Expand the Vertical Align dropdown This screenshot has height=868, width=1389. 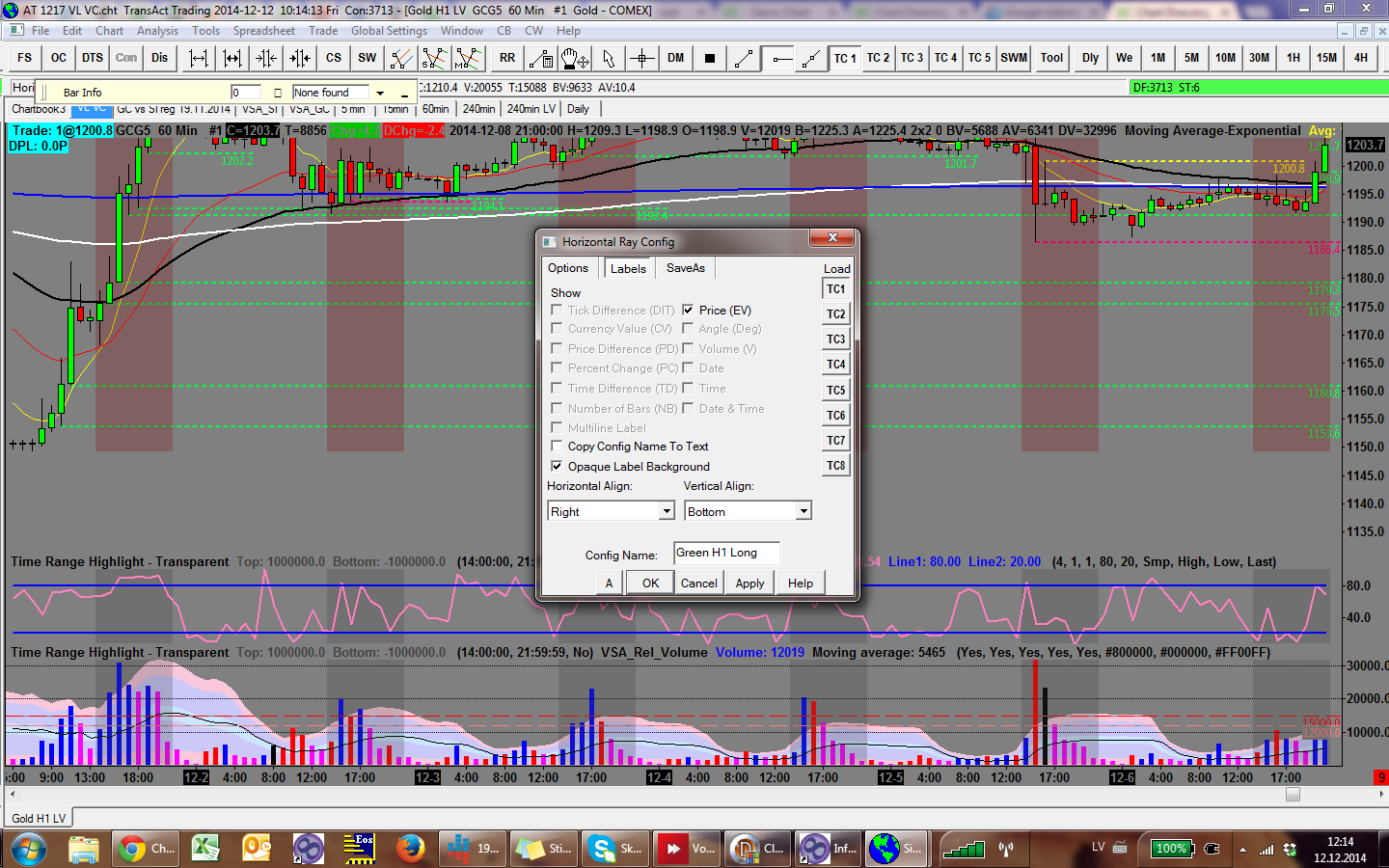tap(803, 511)
